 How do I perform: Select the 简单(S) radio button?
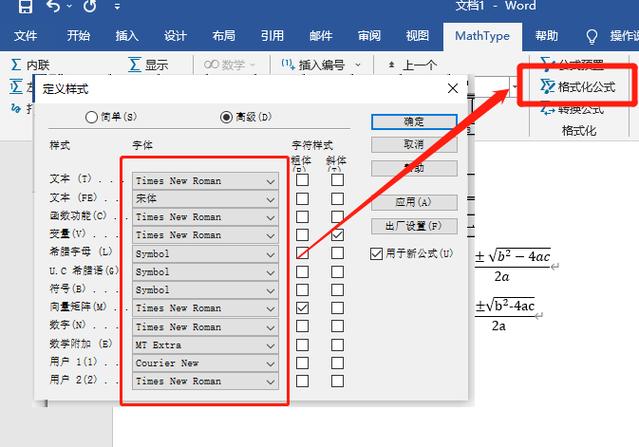111,117
